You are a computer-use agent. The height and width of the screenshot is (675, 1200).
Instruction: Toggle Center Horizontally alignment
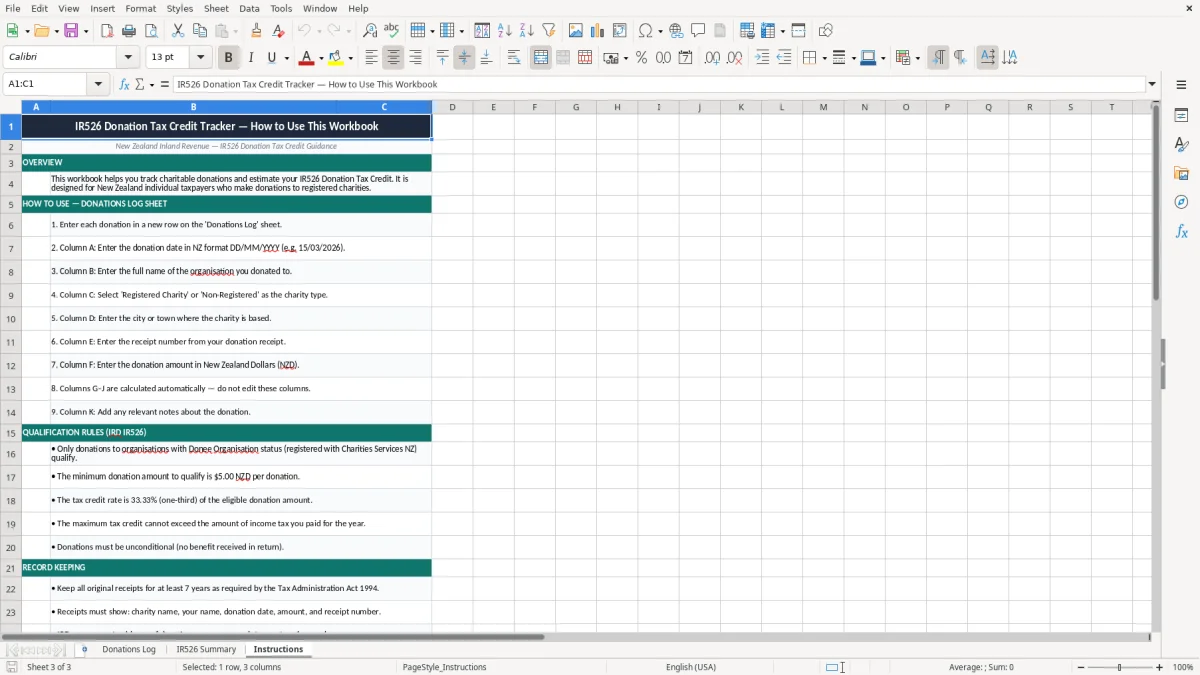tap(393, 58)
